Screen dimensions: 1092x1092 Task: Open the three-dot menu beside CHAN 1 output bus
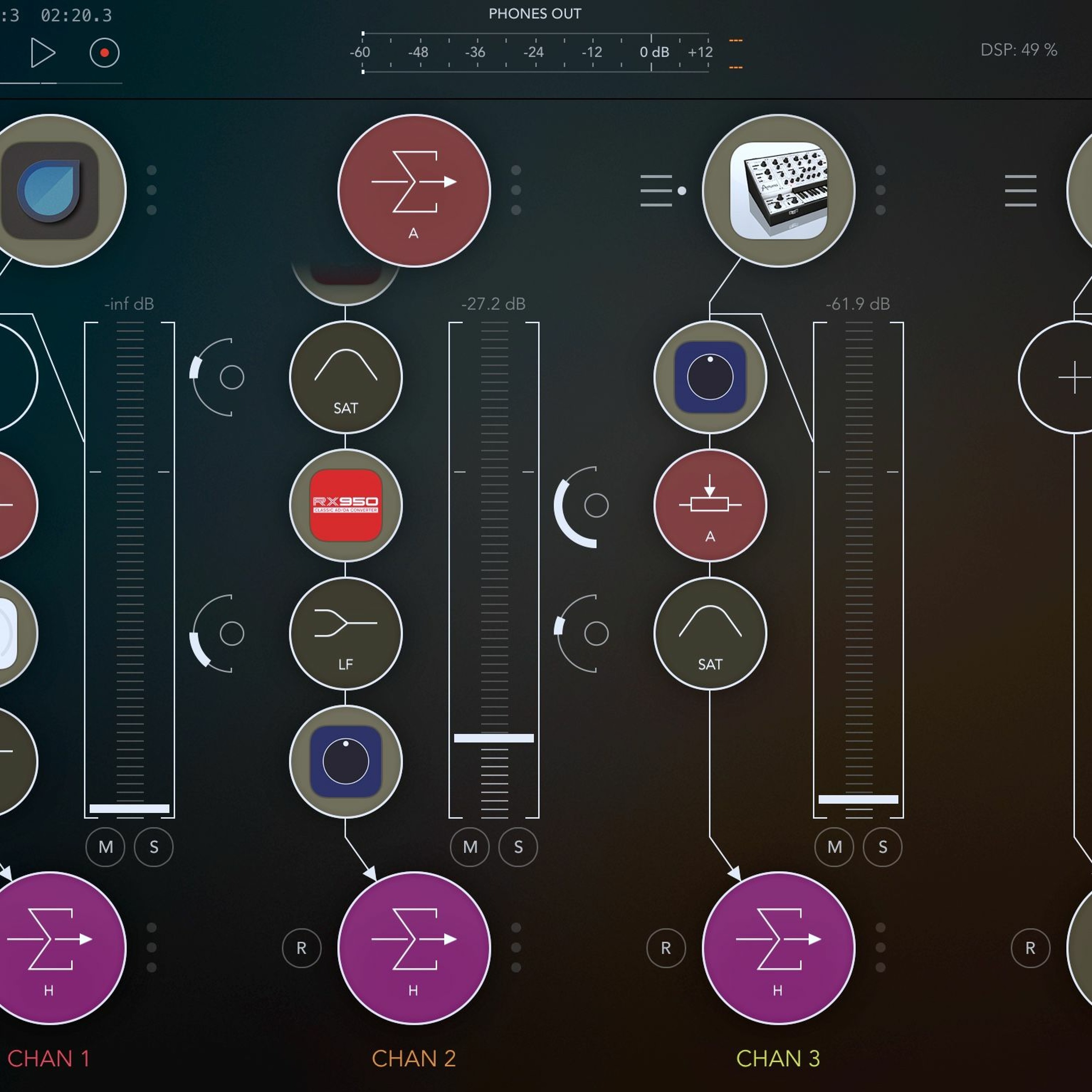pos(151,948)
